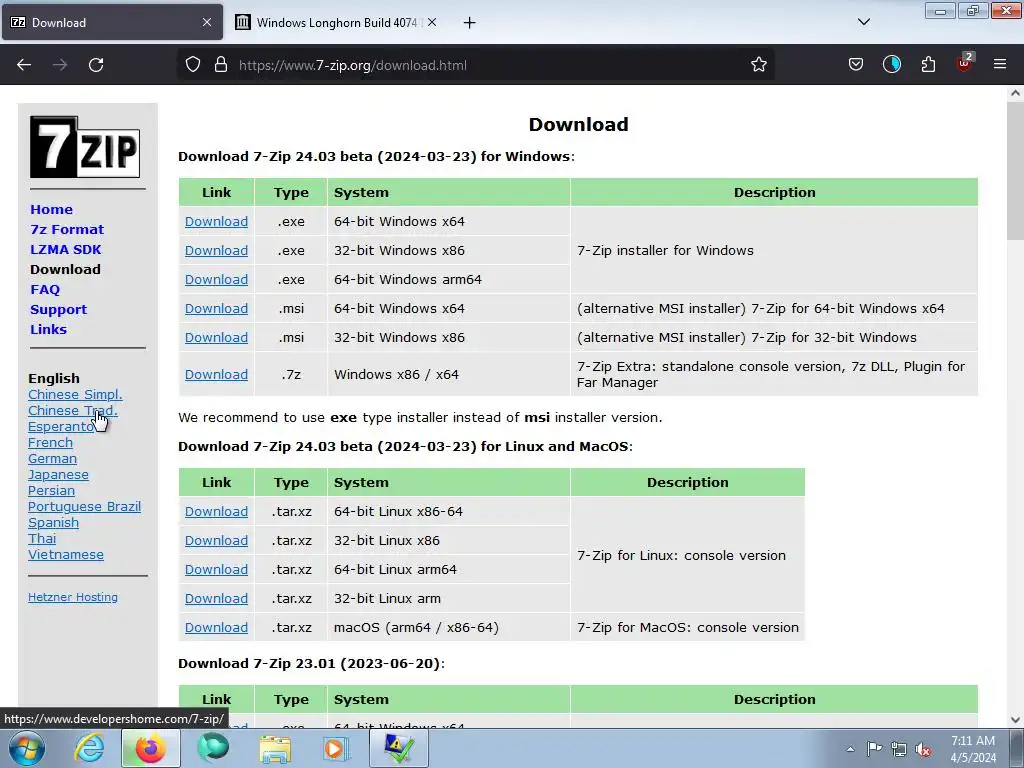The height and width of the screenshot is (768, 1024).
Task: Open the Hetzner Hosting link
Action: tap(72, 597)
